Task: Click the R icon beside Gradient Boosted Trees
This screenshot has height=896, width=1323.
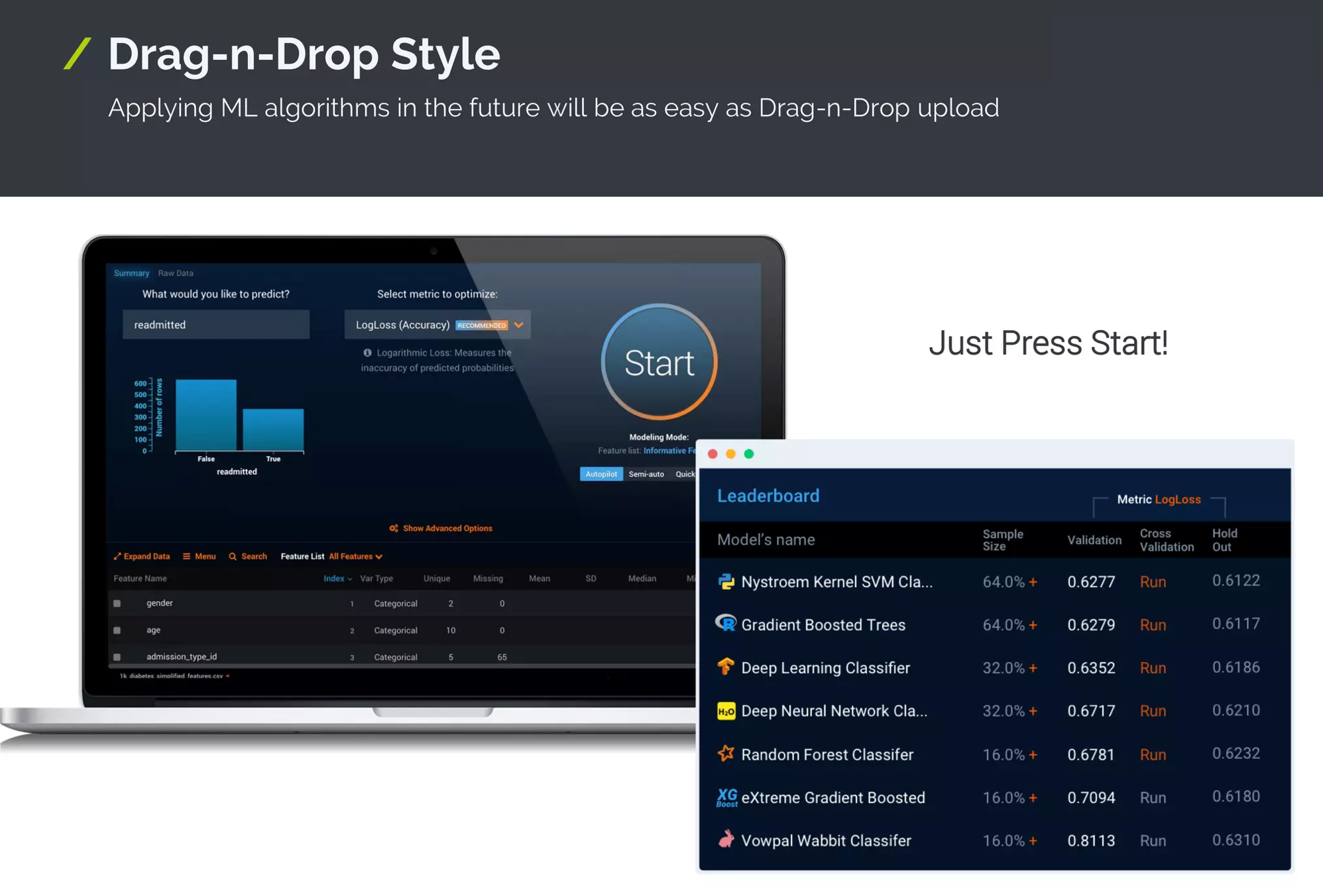Action: (x=726, y=624)
